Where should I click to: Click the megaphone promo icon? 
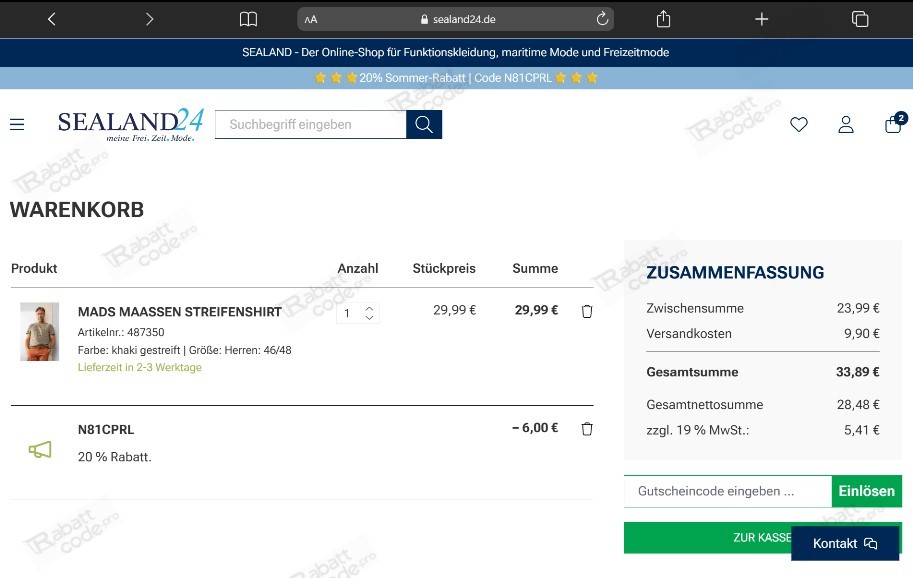pyautogui.click(x=40, y=449)
